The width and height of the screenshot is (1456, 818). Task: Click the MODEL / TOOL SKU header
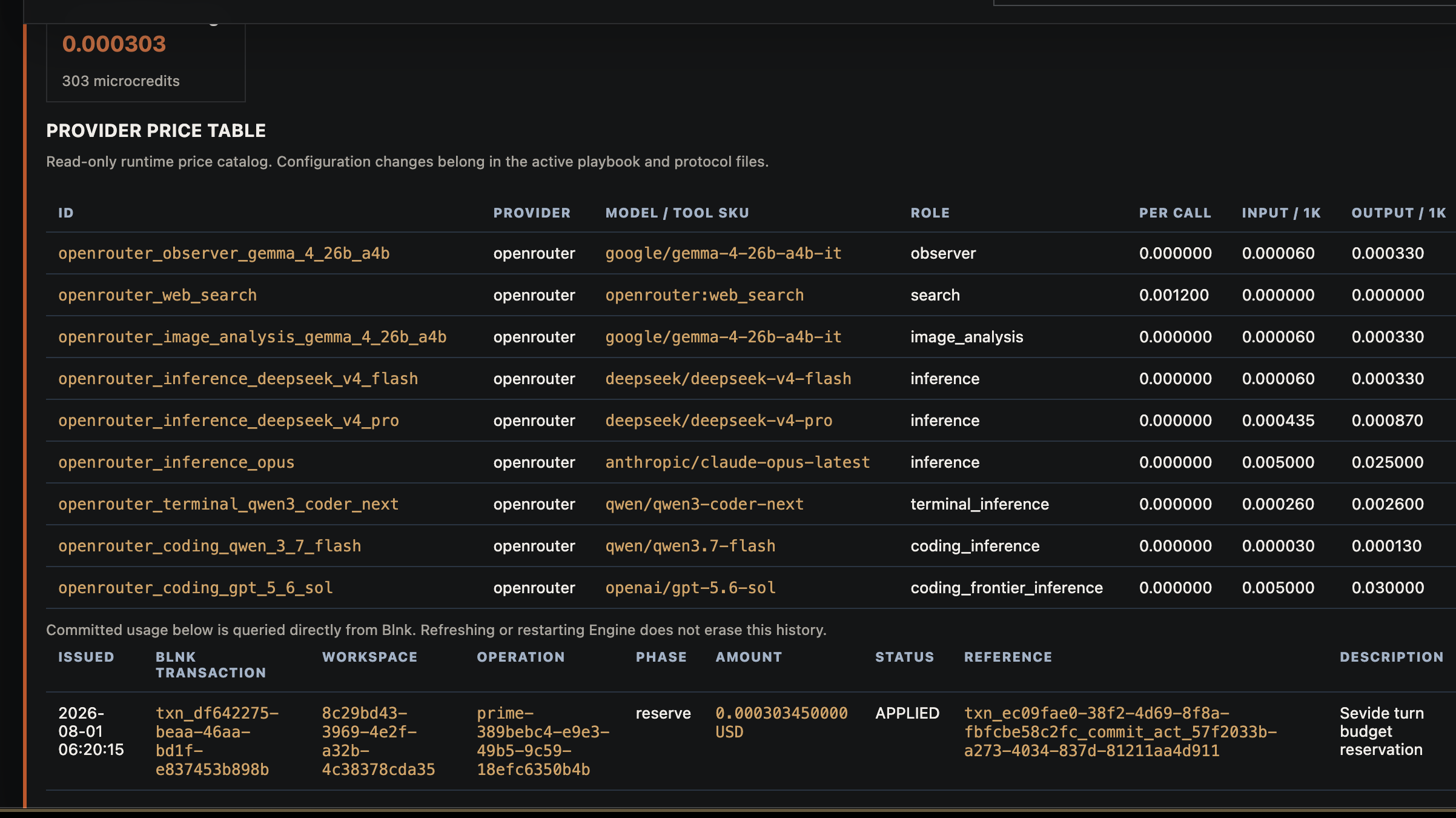click(x=677, y=213)
